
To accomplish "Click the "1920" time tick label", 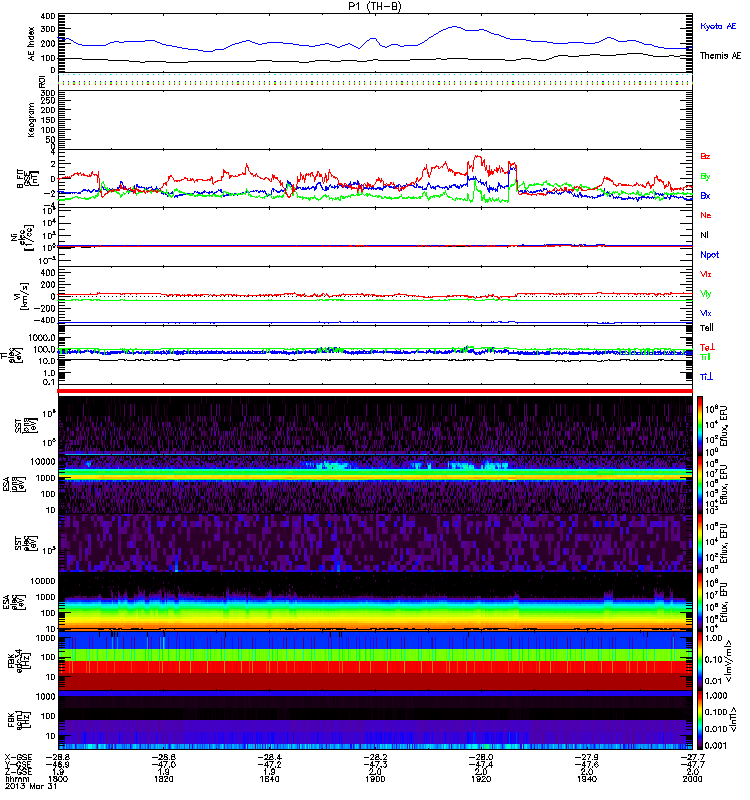I will tap(481, 779).
